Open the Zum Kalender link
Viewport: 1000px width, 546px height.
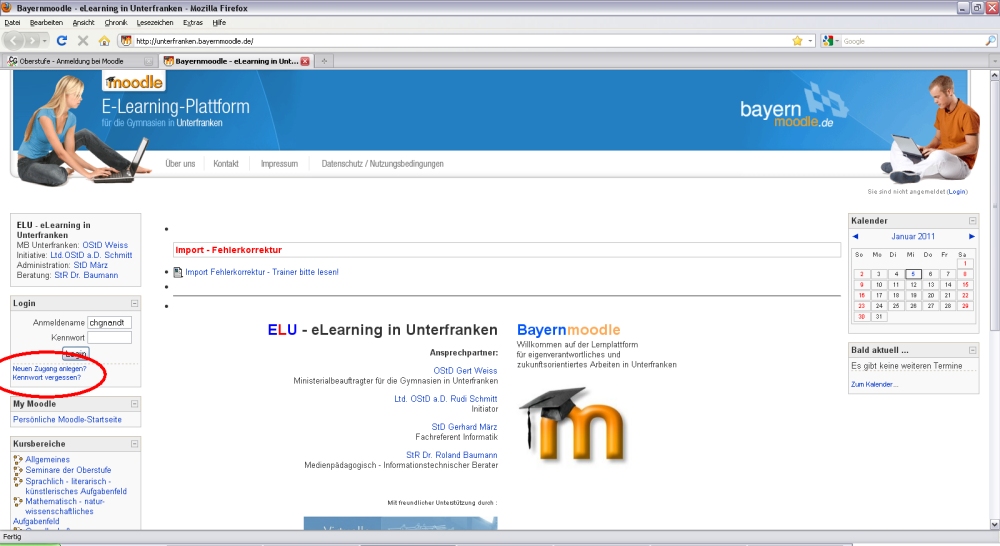874,385
